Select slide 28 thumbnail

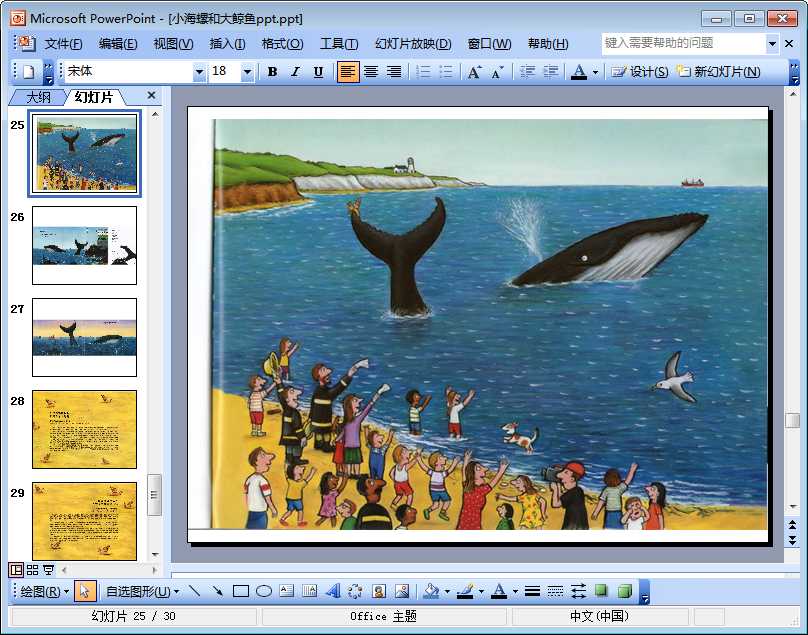click(85, 429)
